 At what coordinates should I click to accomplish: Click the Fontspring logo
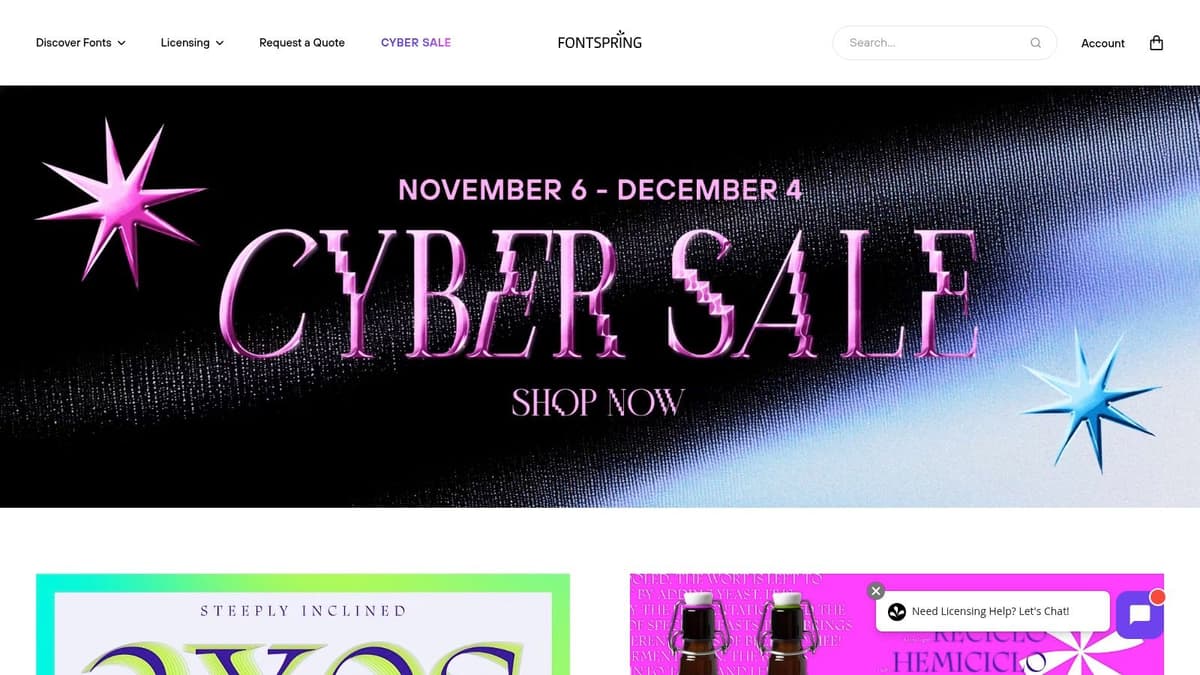600,41
